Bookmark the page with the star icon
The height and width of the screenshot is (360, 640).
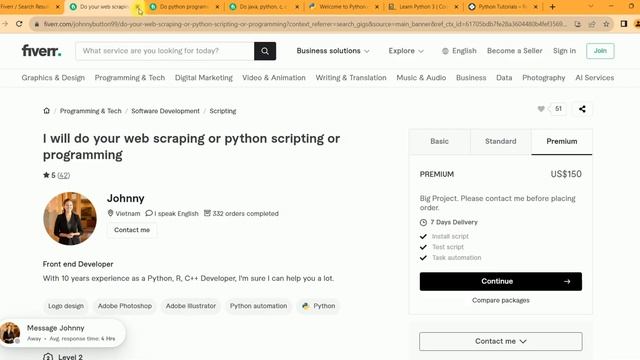(606, 24)
